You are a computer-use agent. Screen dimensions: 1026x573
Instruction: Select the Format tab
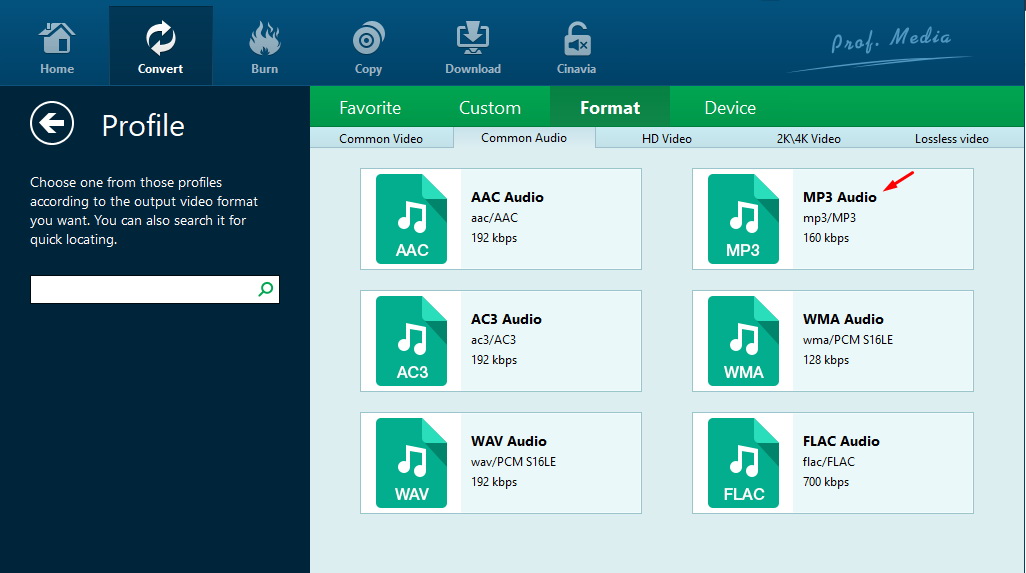(x=610, y=107)
